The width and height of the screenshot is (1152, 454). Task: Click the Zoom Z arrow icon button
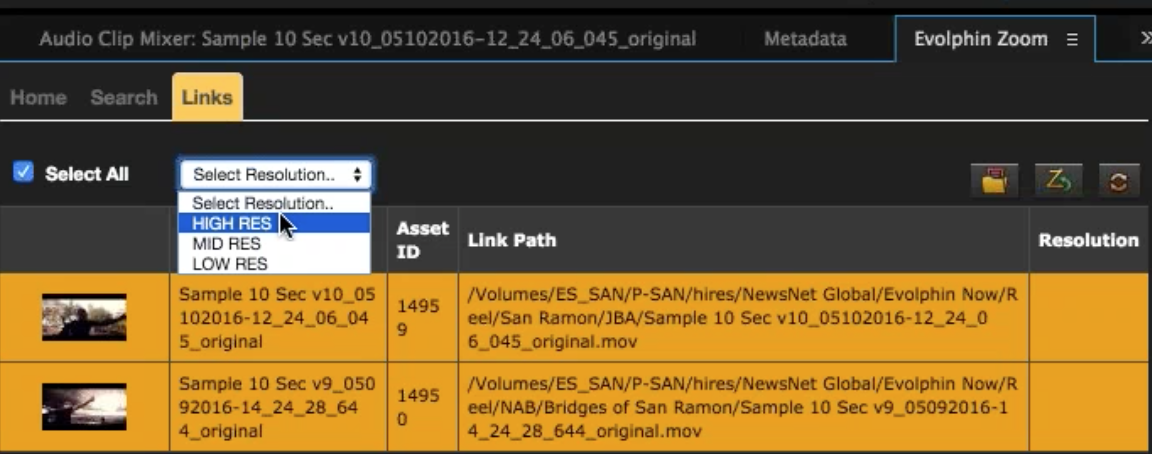tap(1056, 181)
